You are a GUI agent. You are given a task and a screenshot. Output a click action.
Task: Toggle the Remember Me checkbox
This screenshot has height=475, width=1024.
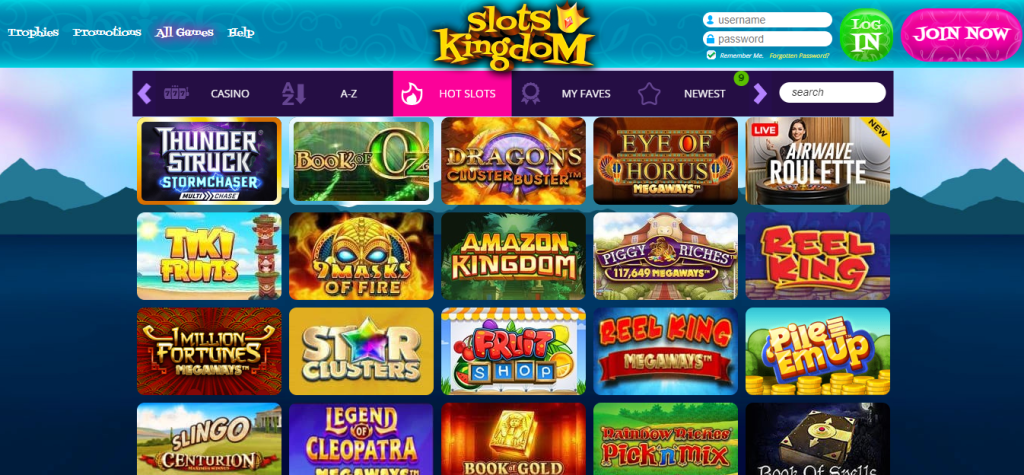pos(711,55)
